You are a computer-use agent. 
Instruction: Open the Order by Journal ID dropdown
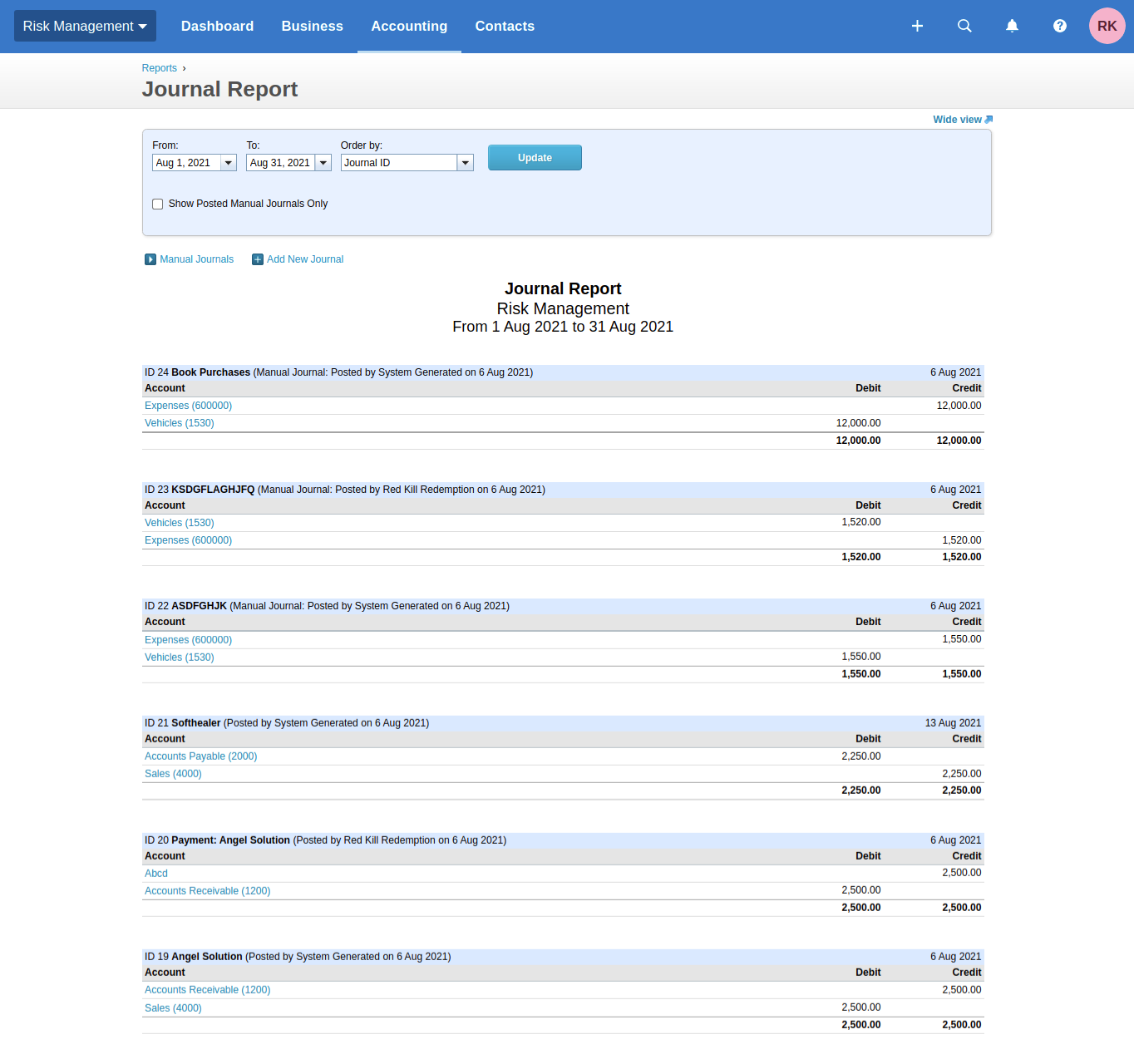click(465, 162)
